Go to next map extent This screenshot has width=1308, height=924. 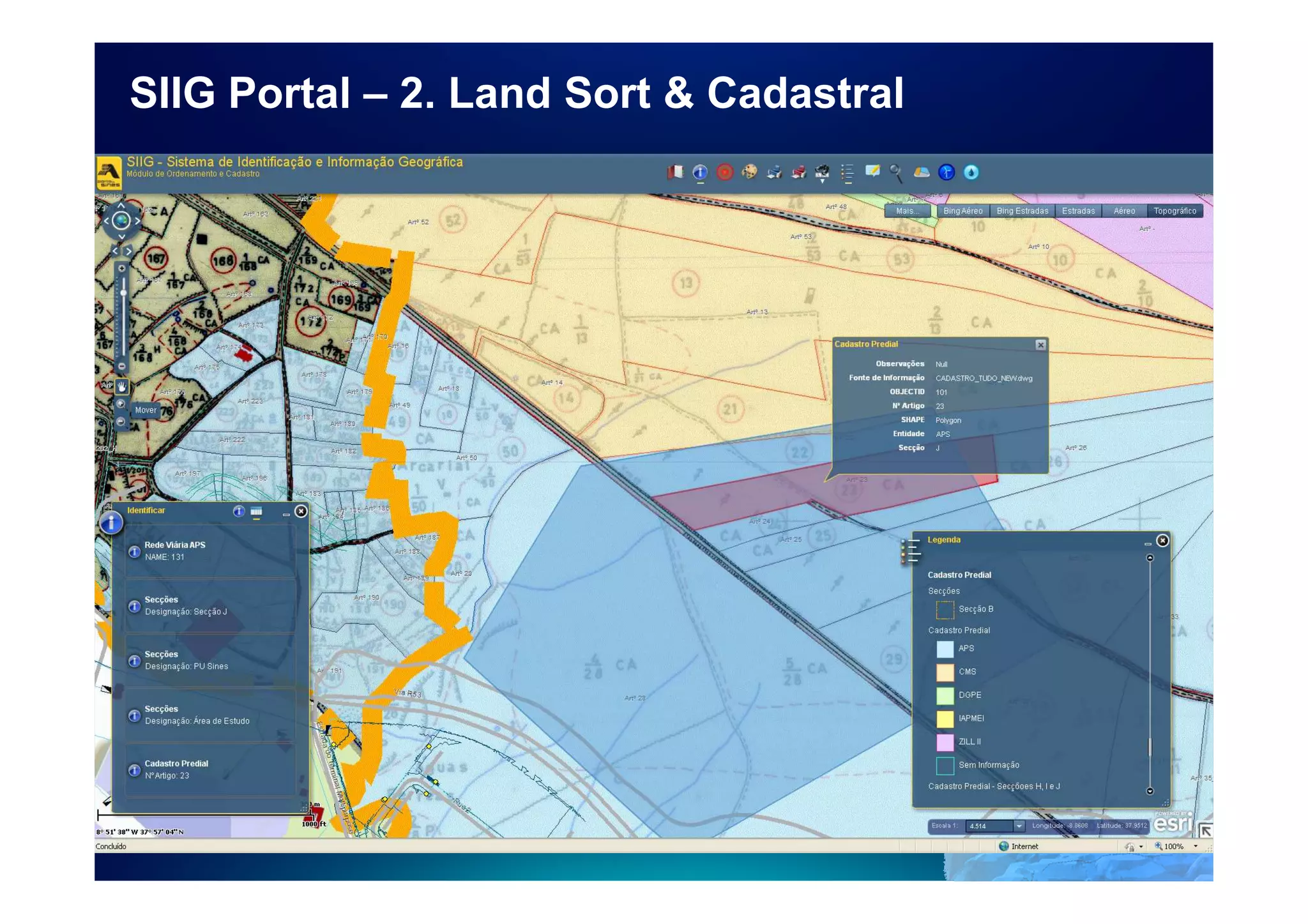tap(128, 251)
